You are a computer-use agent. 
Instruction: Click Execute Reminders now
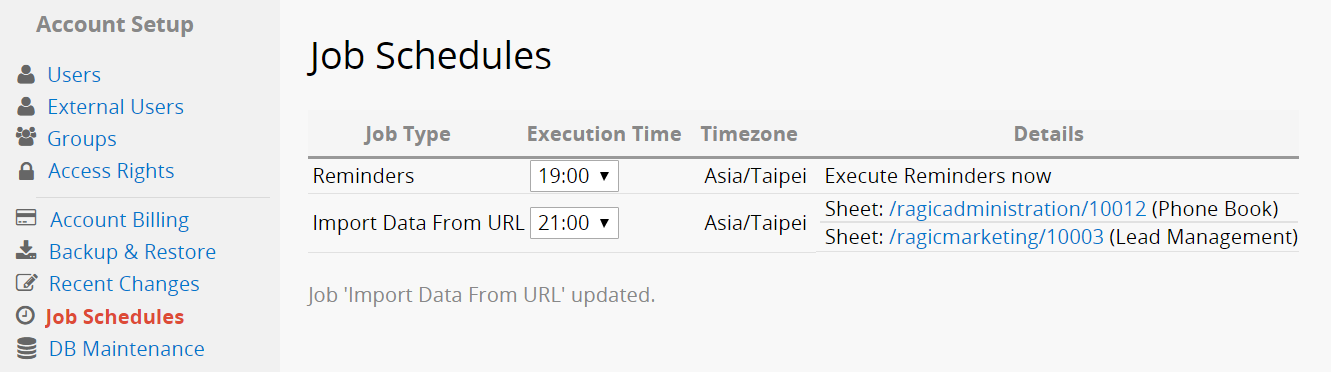pyautogui.click(x=938, y=176)
